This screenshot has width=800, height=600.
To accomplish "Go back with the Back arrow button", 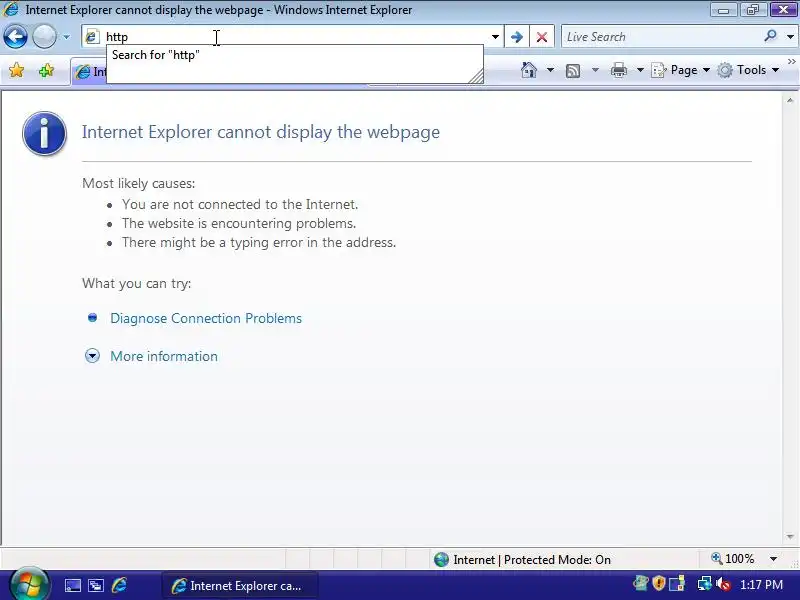I will (x=15, y=37).
